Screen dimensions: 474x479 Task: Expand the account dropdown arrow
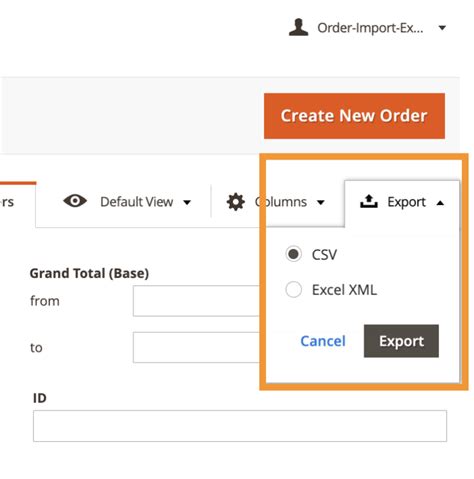coord(442,28)
